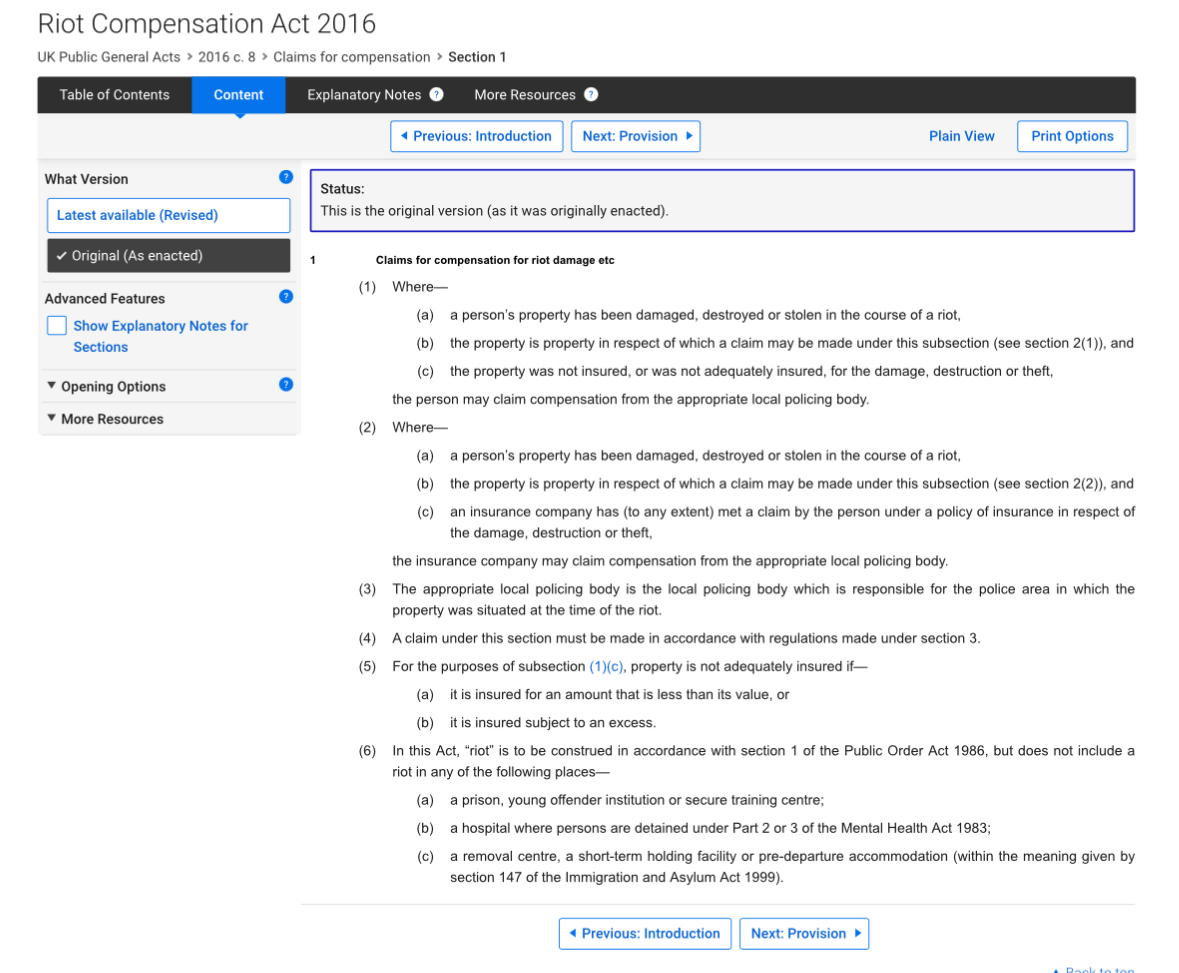Click UK Public General Acts breadcrumb
Image resolution: width=1179 pixels, height=973 pixels.
click(x=110, y=57)
